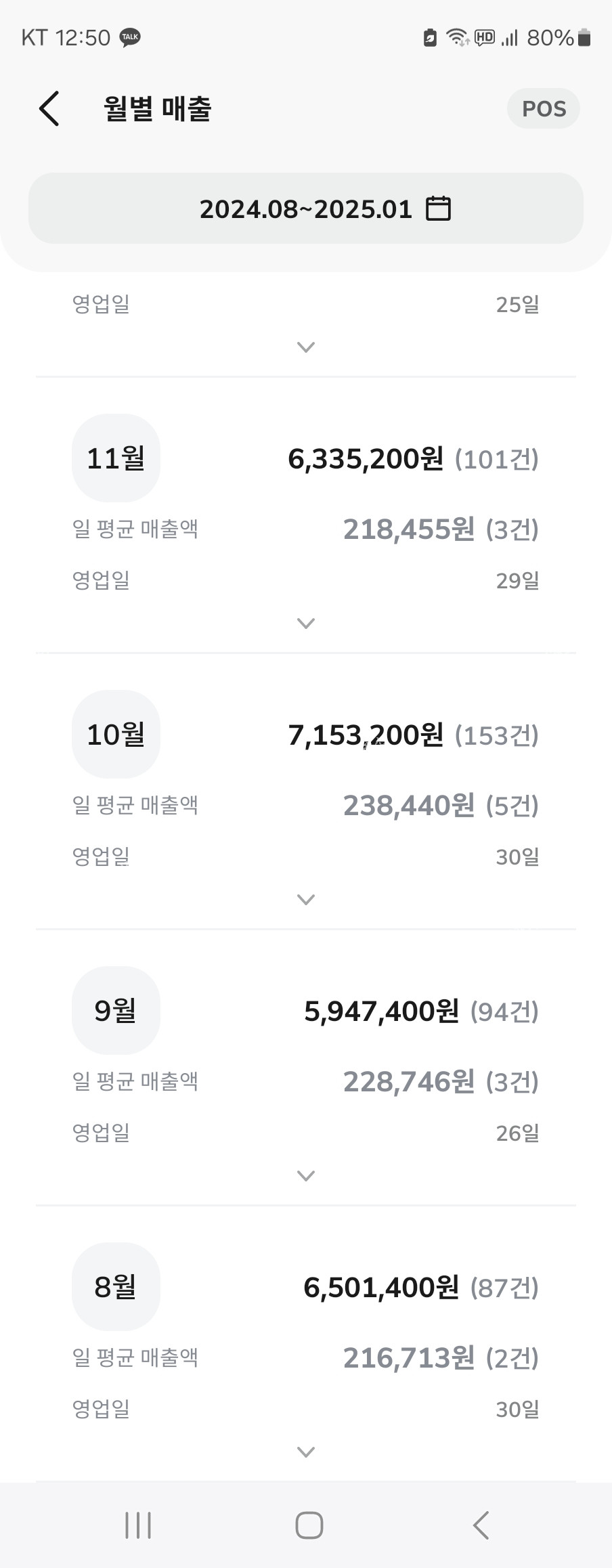This screenshot has width=612, height=1568.
Task: Tap the 7,153,200원 October sales total
Action: [366, 735]
